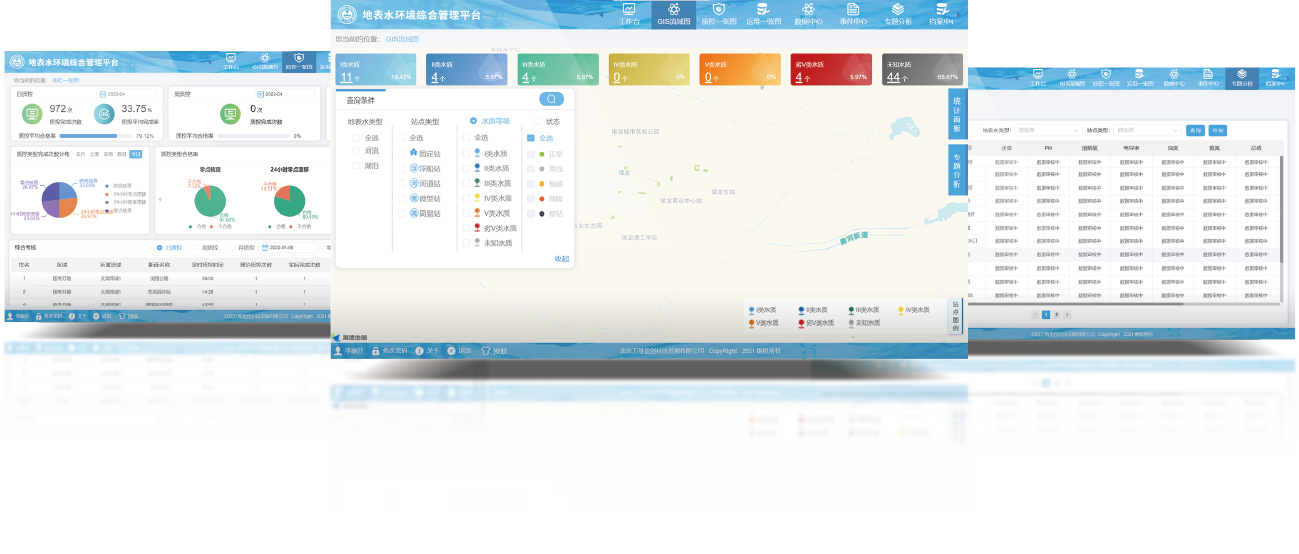Check the 河流 surface water type checkbox

[x=357, y=151]
